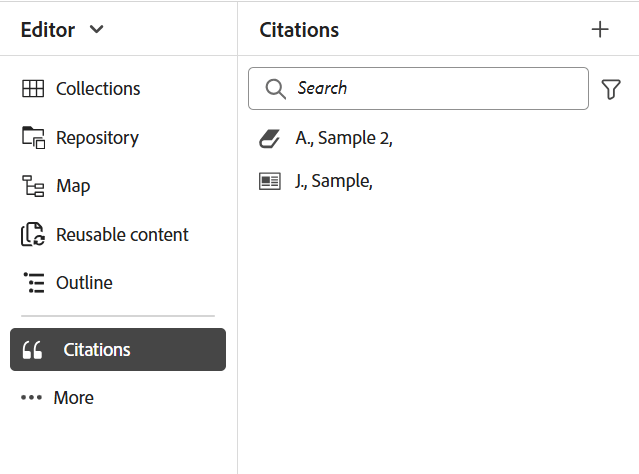Click the magnifier icon in Search
This screenshot has height=474, width=639.
276,89
